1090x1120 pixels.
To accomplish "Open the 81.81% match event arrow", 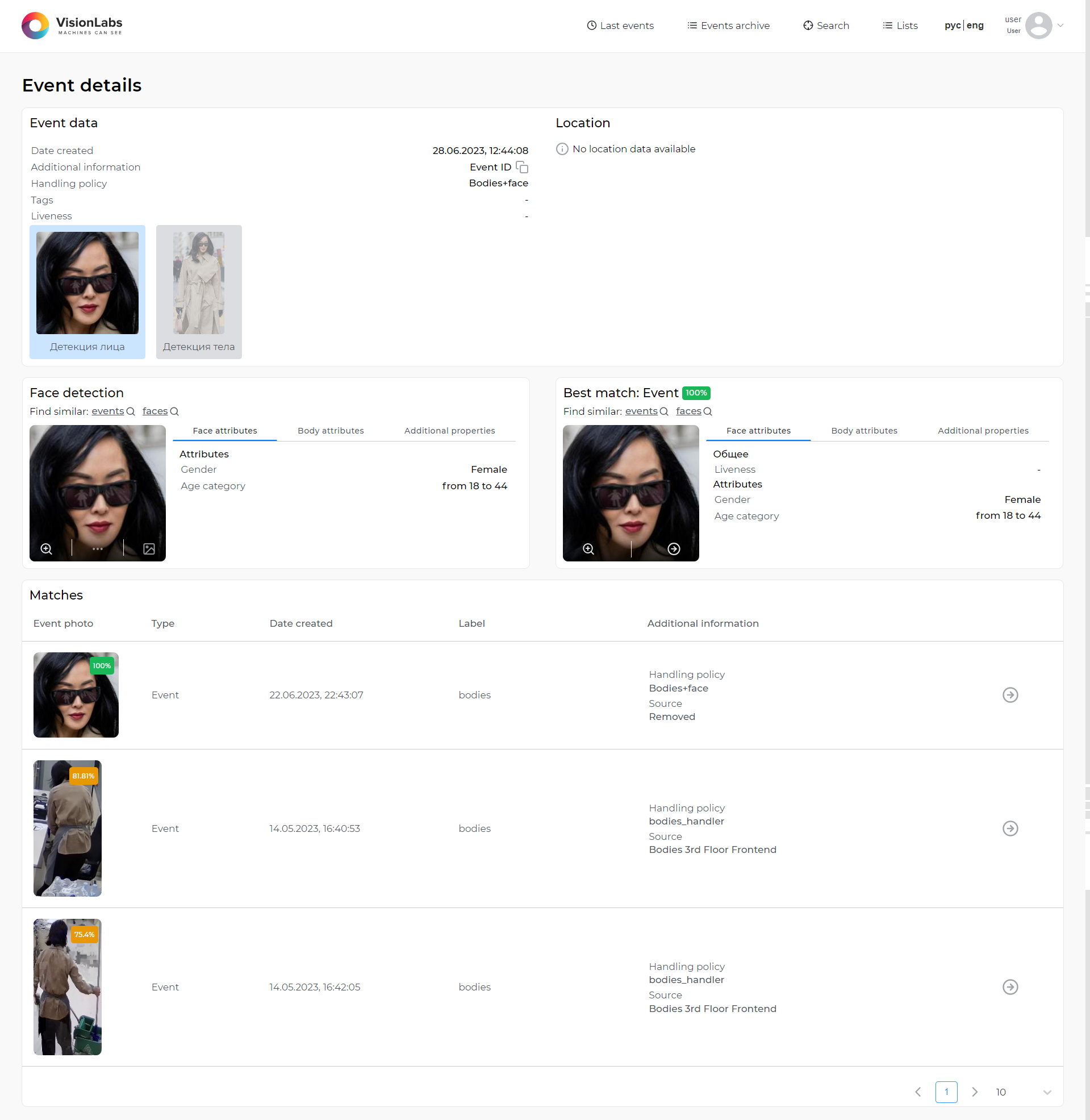I will (1010, 828).
